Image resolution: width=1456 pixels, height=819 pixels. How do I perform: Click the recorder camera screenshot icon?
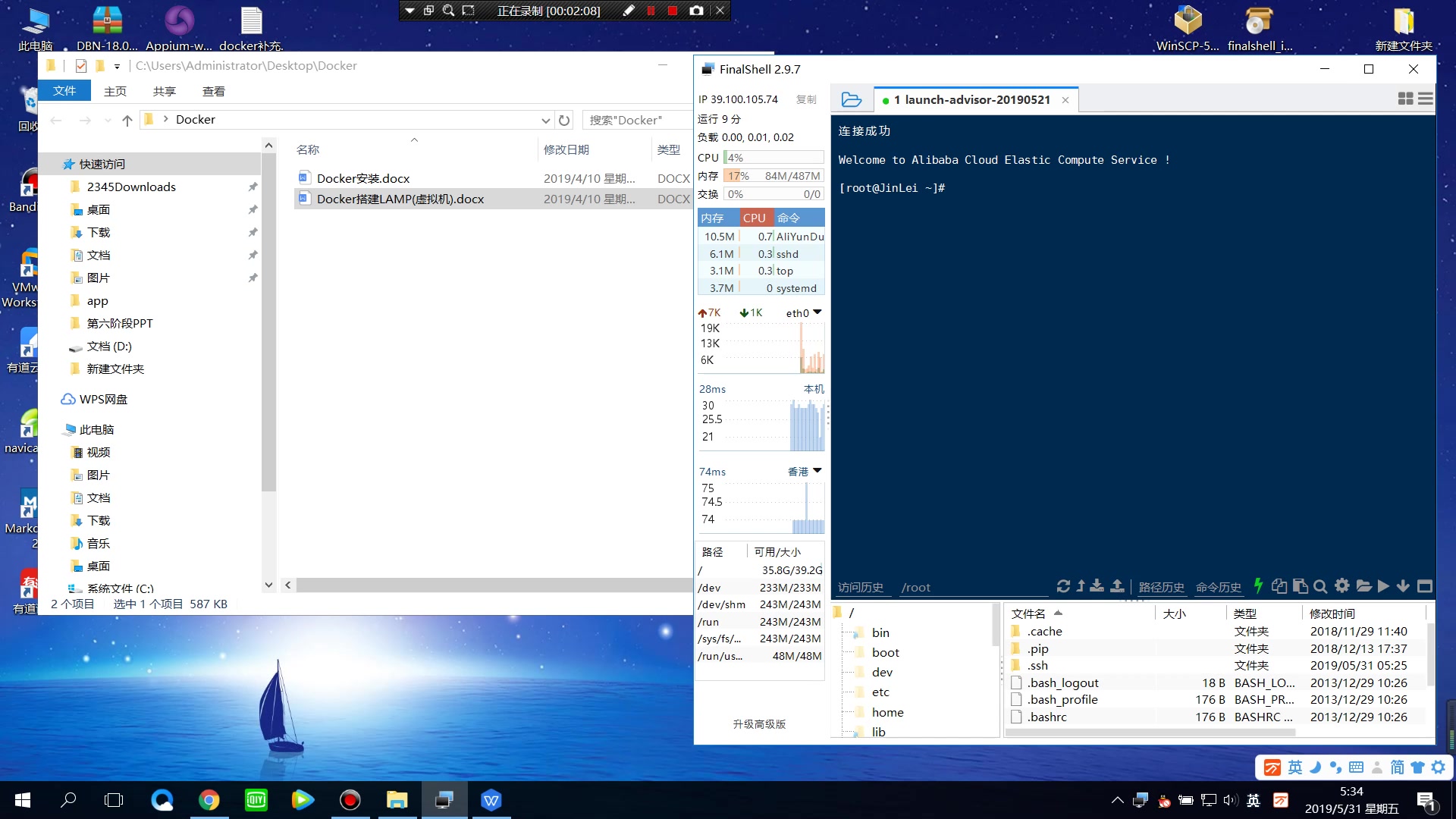pos(696,11)
